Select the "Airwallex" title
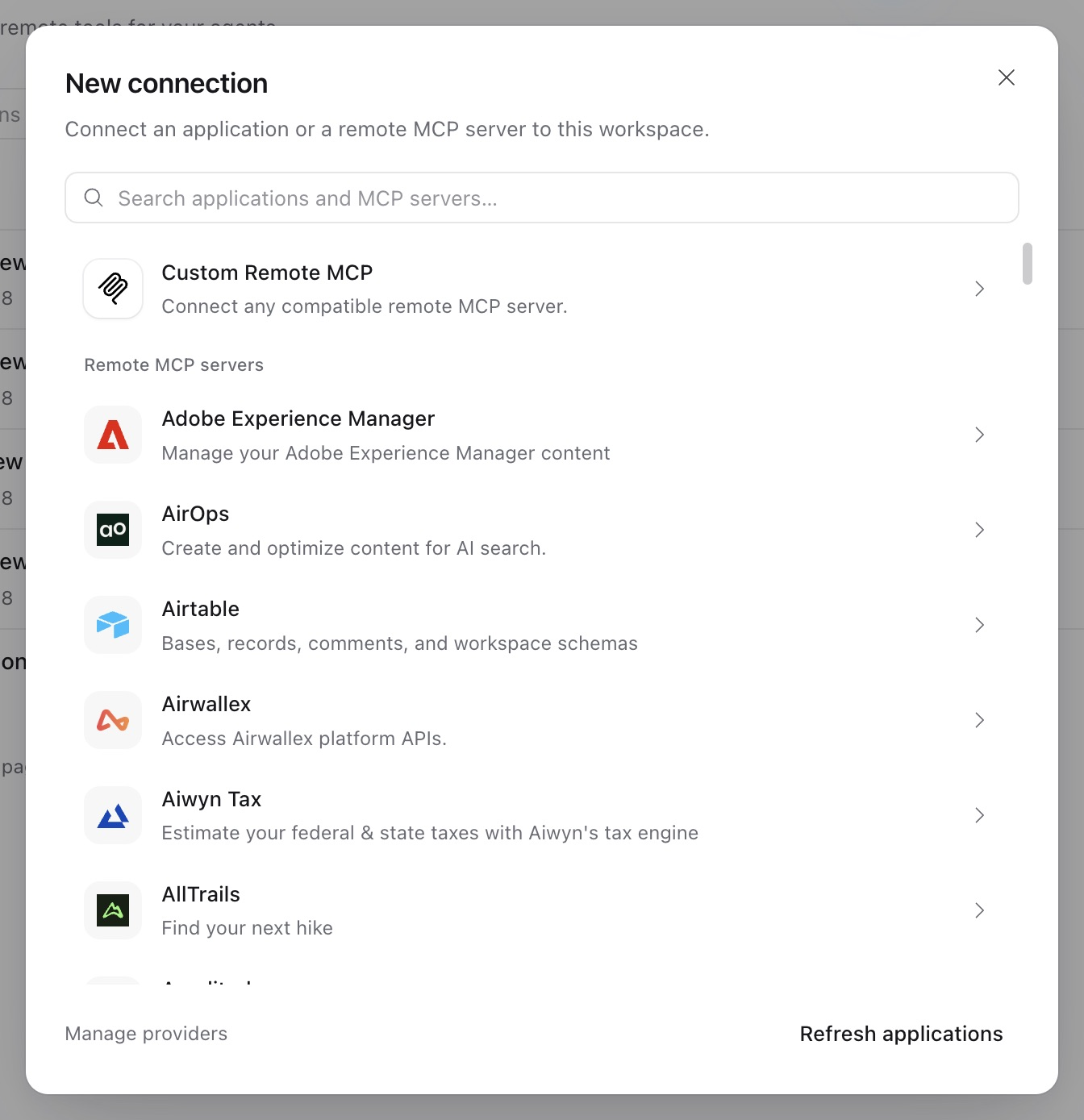The height and width of the screenshot is (1120, 1084). point(206,704)
